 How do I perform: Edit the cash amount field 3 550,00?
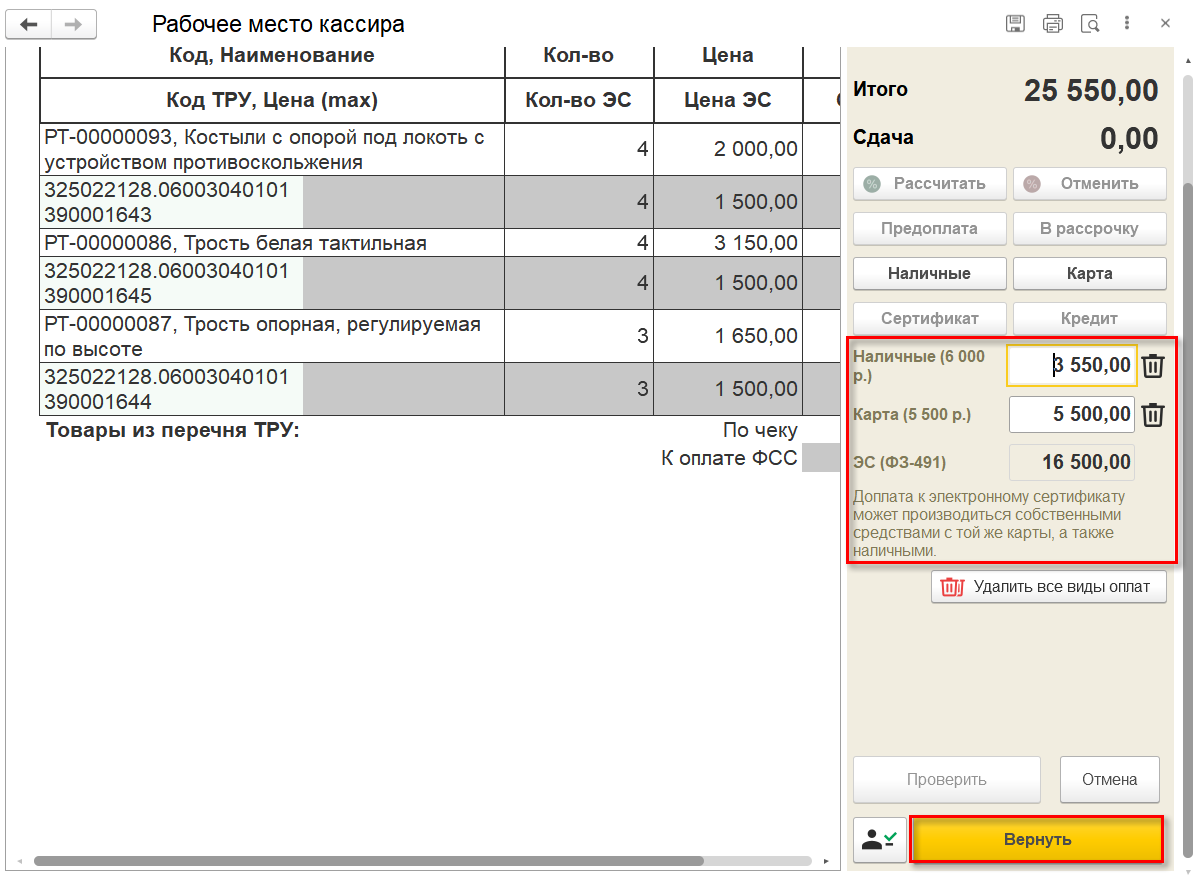[x=1072, y=366]
